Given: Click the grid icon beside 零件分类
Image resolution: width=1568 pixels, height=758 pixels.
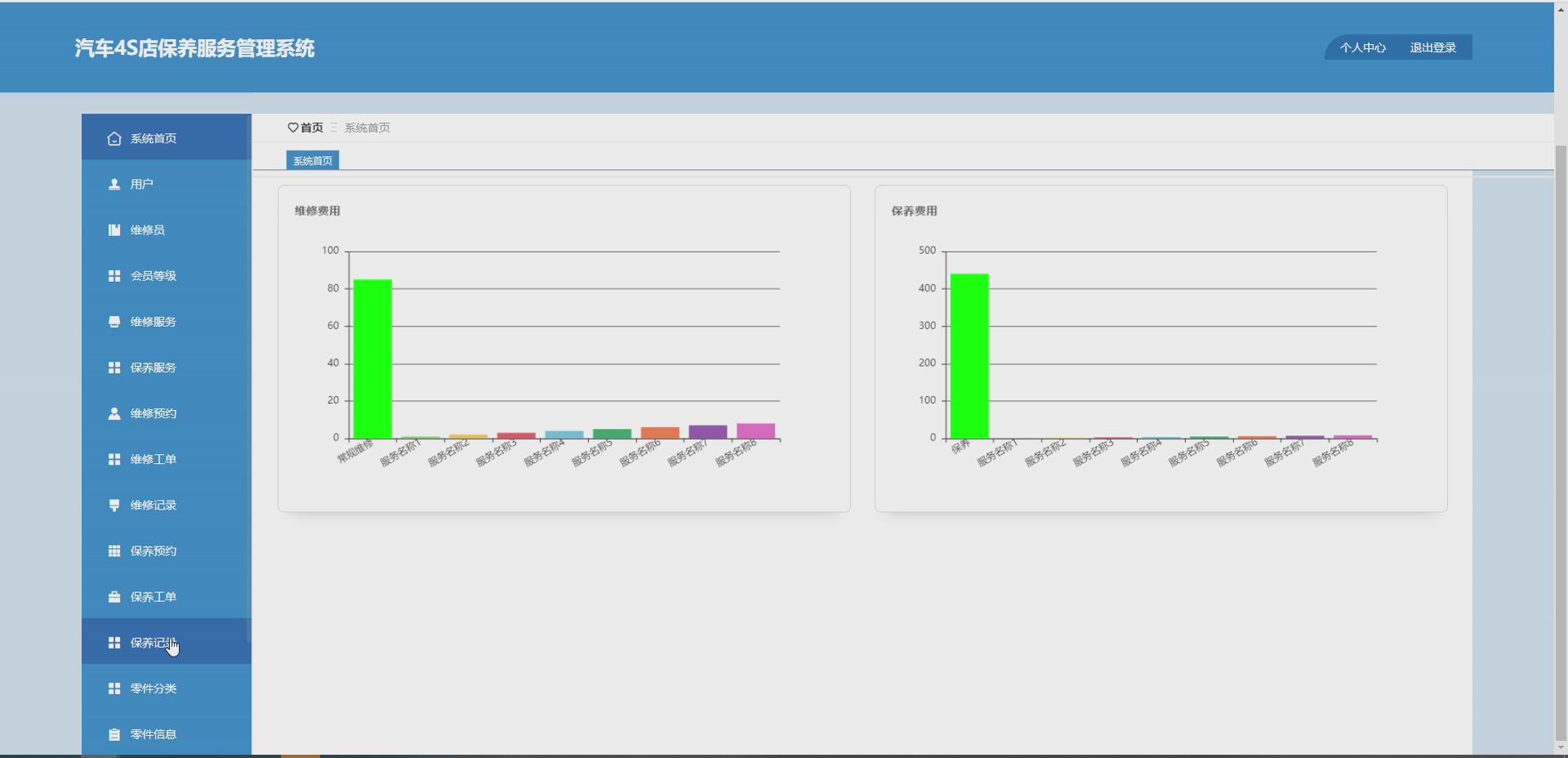Looking at the screenshot, I should (x=114, y=689).
